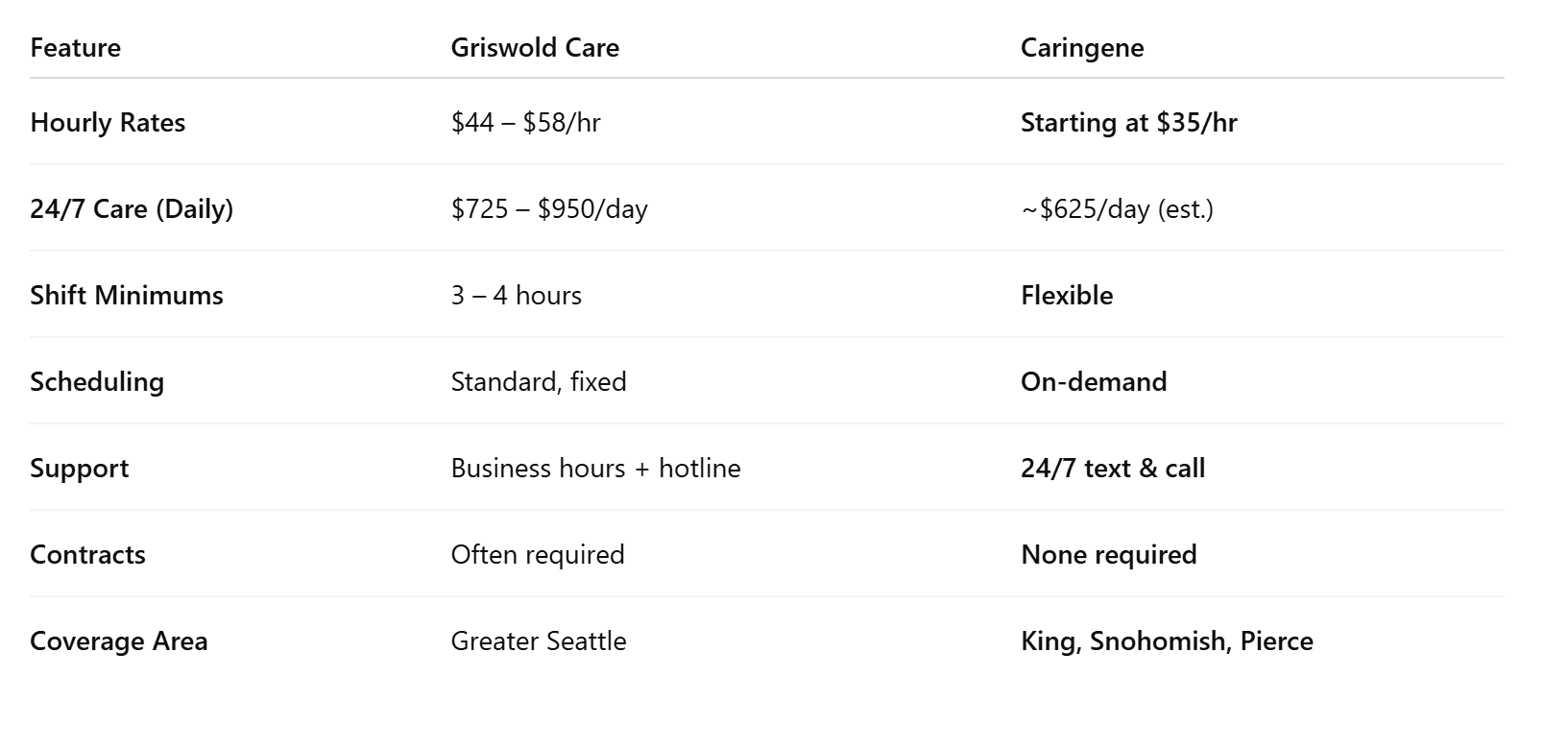Click the On-demand cell
The width and height of the screenshot is (1568, 749).
(1094, 382)
